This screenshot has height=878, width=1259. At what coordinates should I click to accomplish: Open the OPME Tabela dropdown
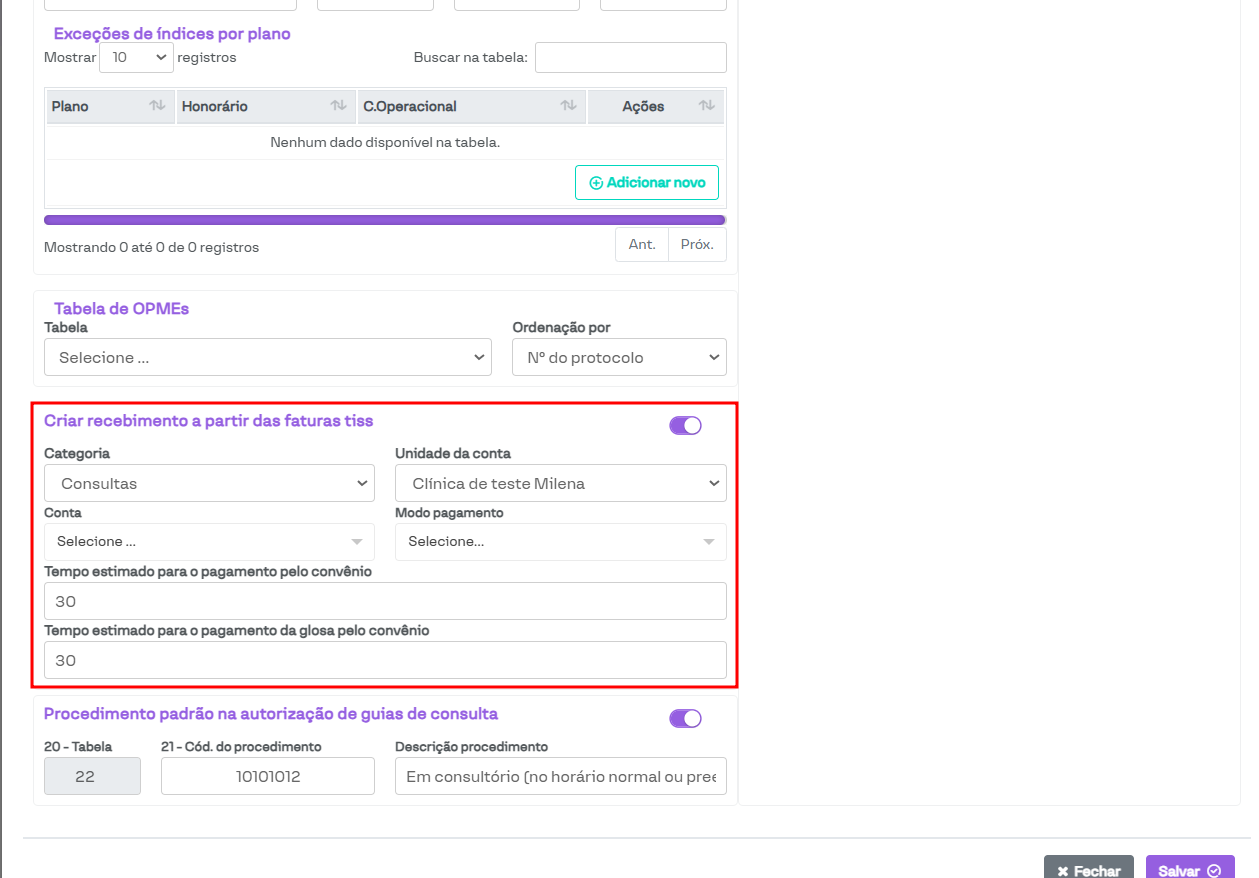pos(268,357)
